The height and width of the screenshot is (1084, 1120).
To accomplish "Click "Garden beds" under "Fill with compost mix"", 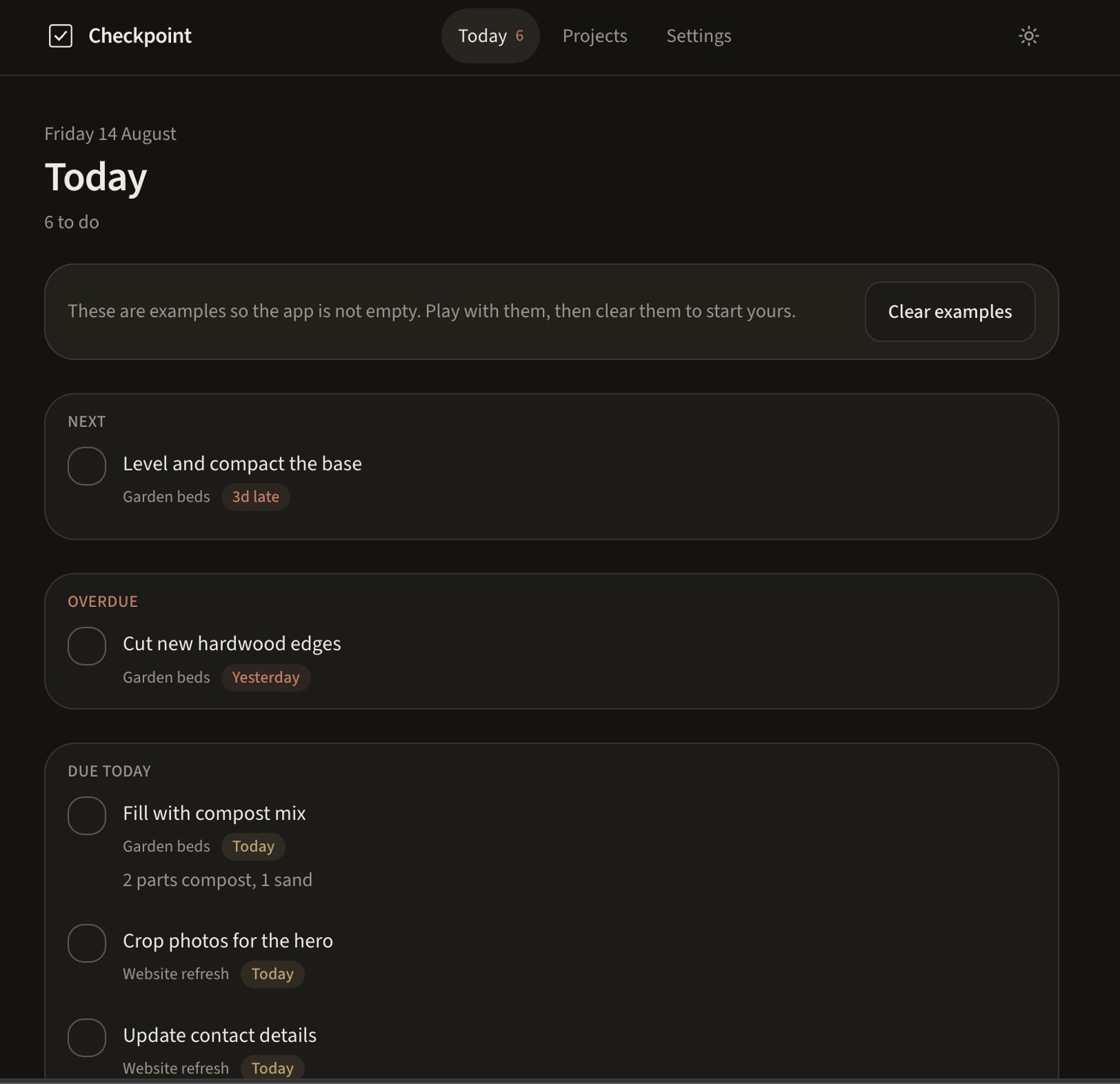I will click(x=166, y=846).
